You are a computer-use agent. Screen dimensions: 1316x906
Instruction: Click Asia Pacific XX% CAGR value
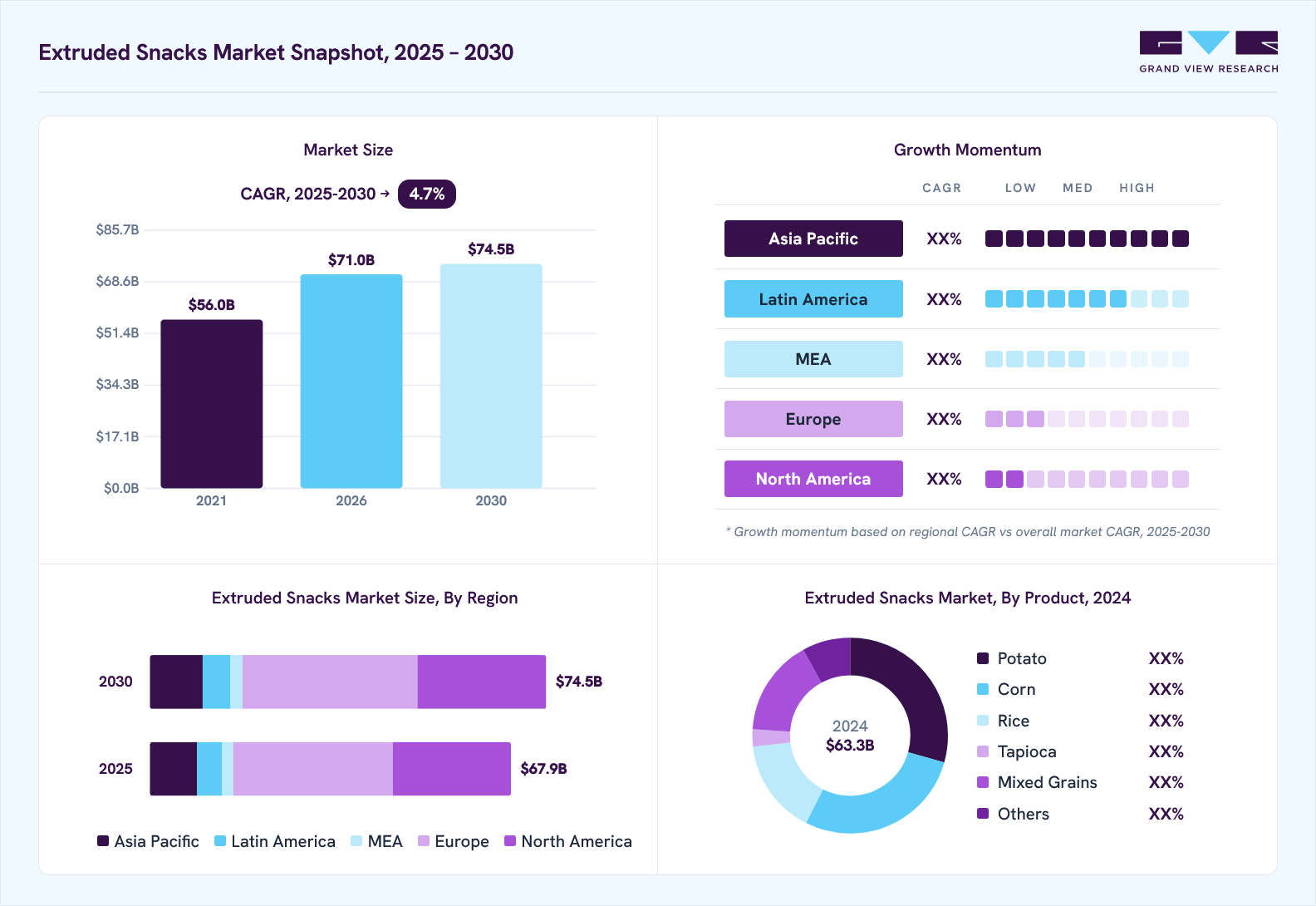tap(944, 239)
